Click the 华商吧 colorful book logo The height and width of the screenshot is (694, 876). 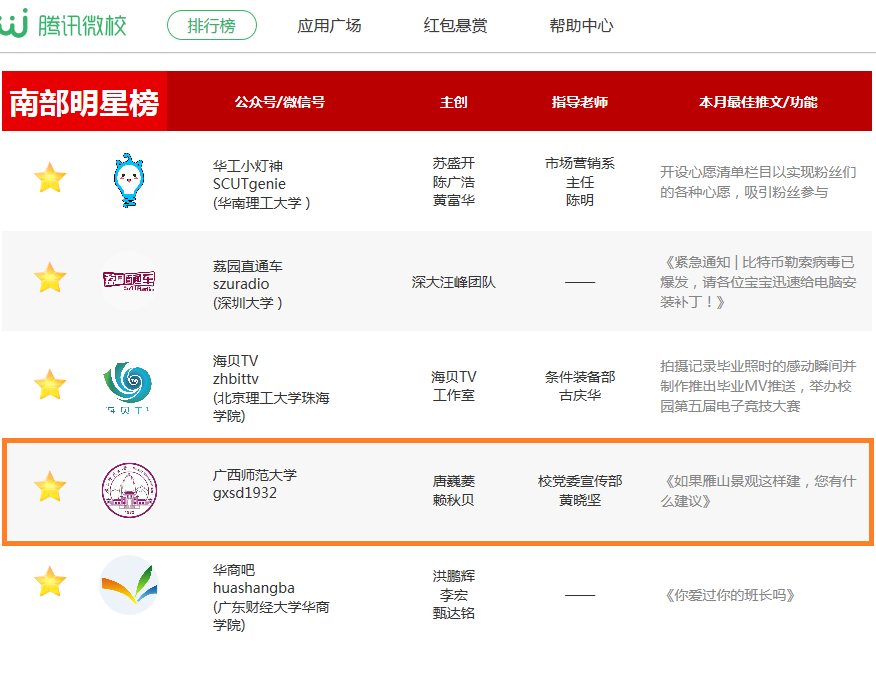[x=129, y=585]
